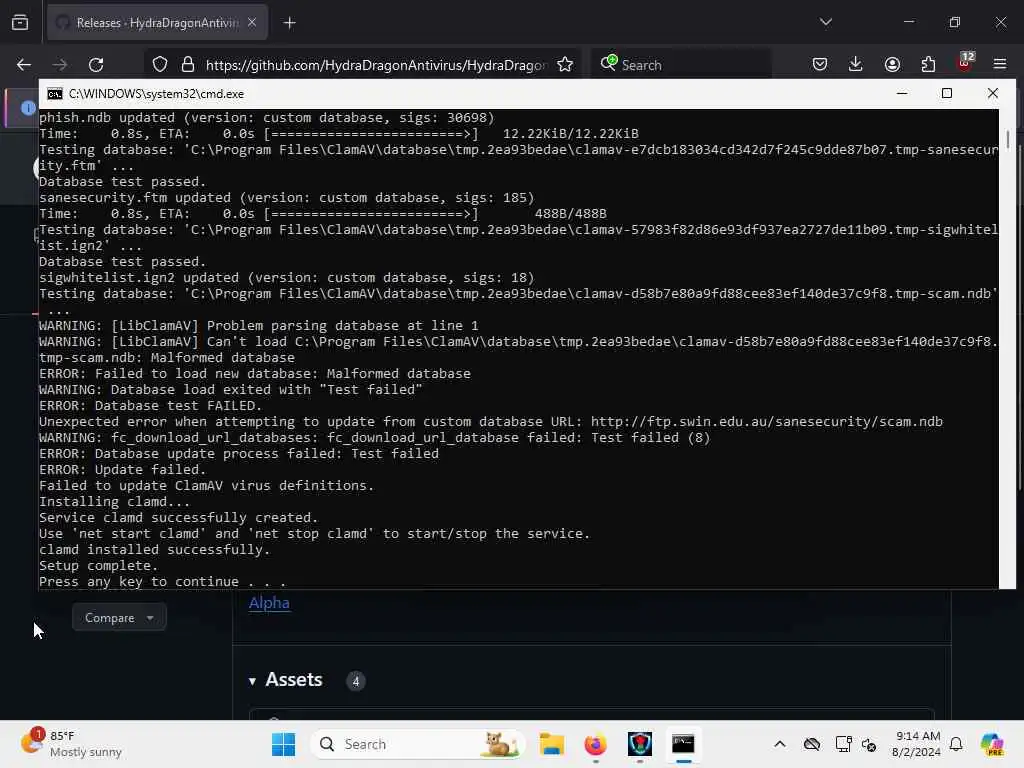Click 'ERROR: Update failed.' line
This screenshot has height=768, width=1024.
[x=122, y=470]
